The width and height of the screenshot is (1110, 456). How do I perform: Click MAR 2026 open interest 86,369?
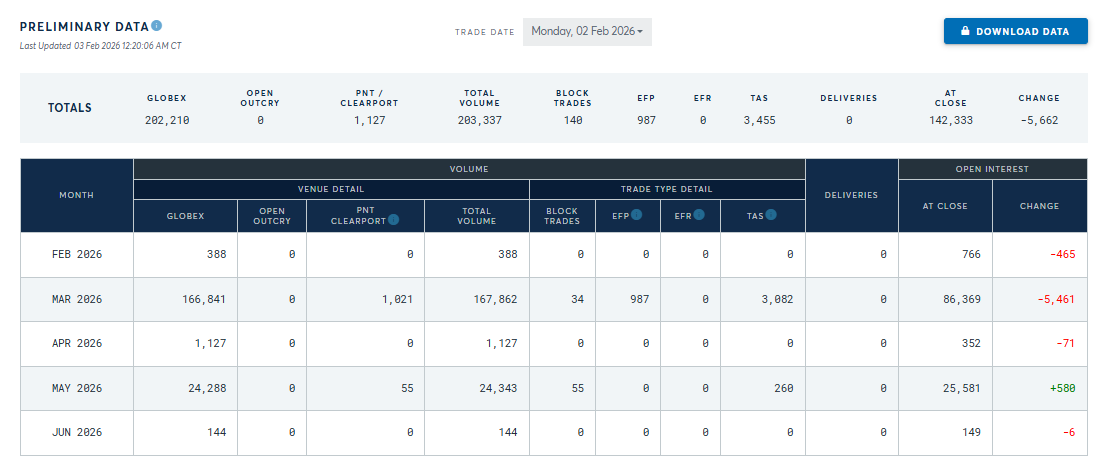coord(962,300)
